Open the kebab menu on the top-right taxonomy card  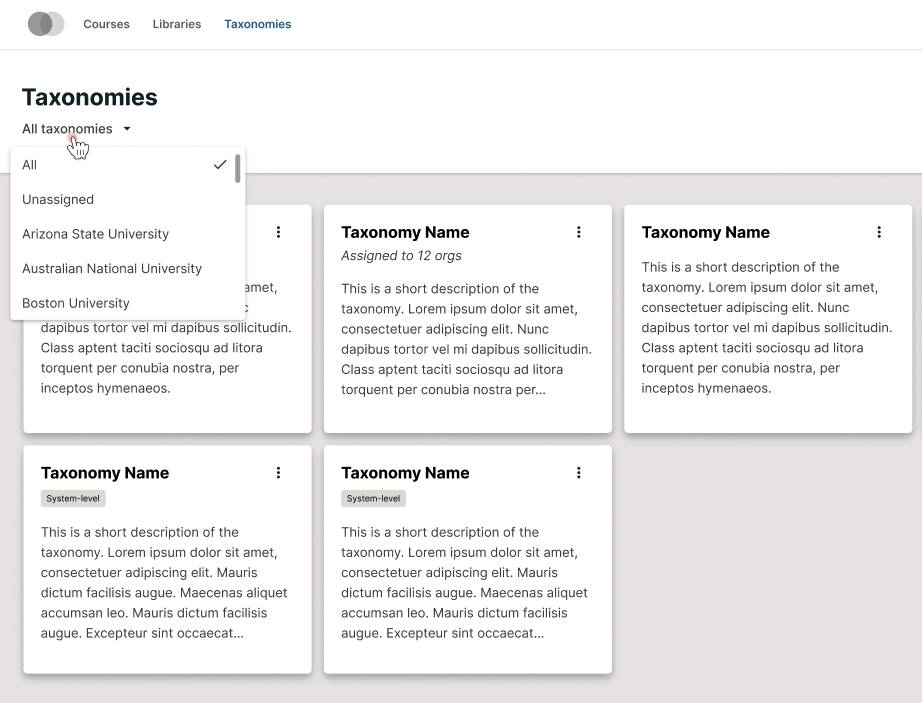(x=879, y=232)
